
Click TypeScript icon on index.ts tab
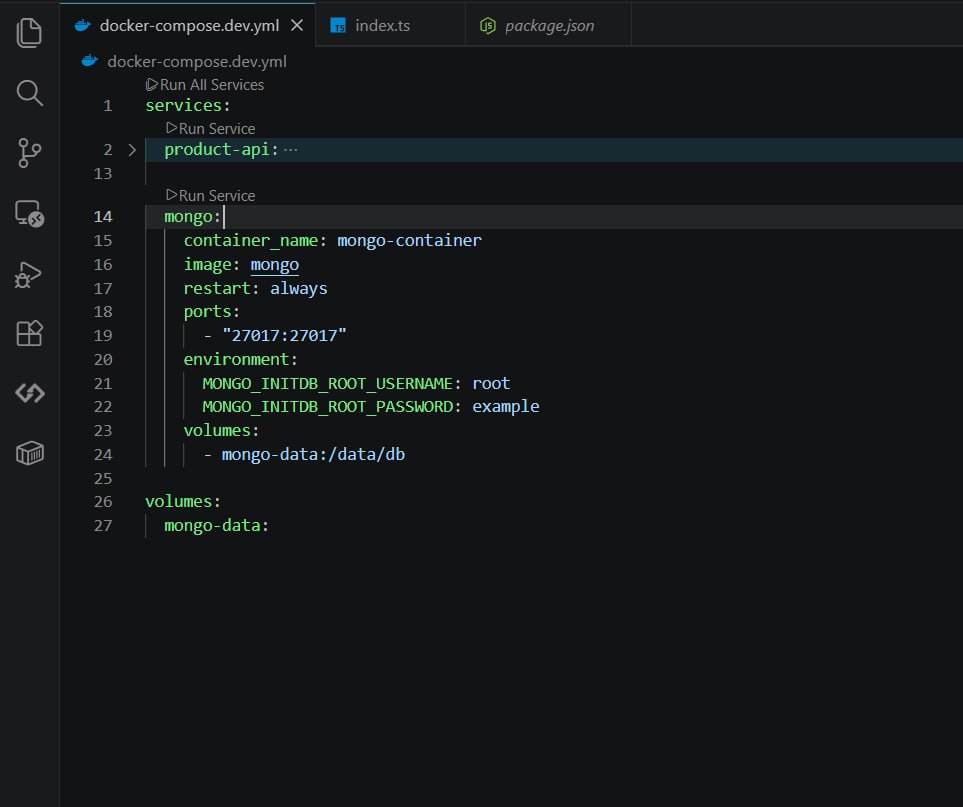[338, 25]
